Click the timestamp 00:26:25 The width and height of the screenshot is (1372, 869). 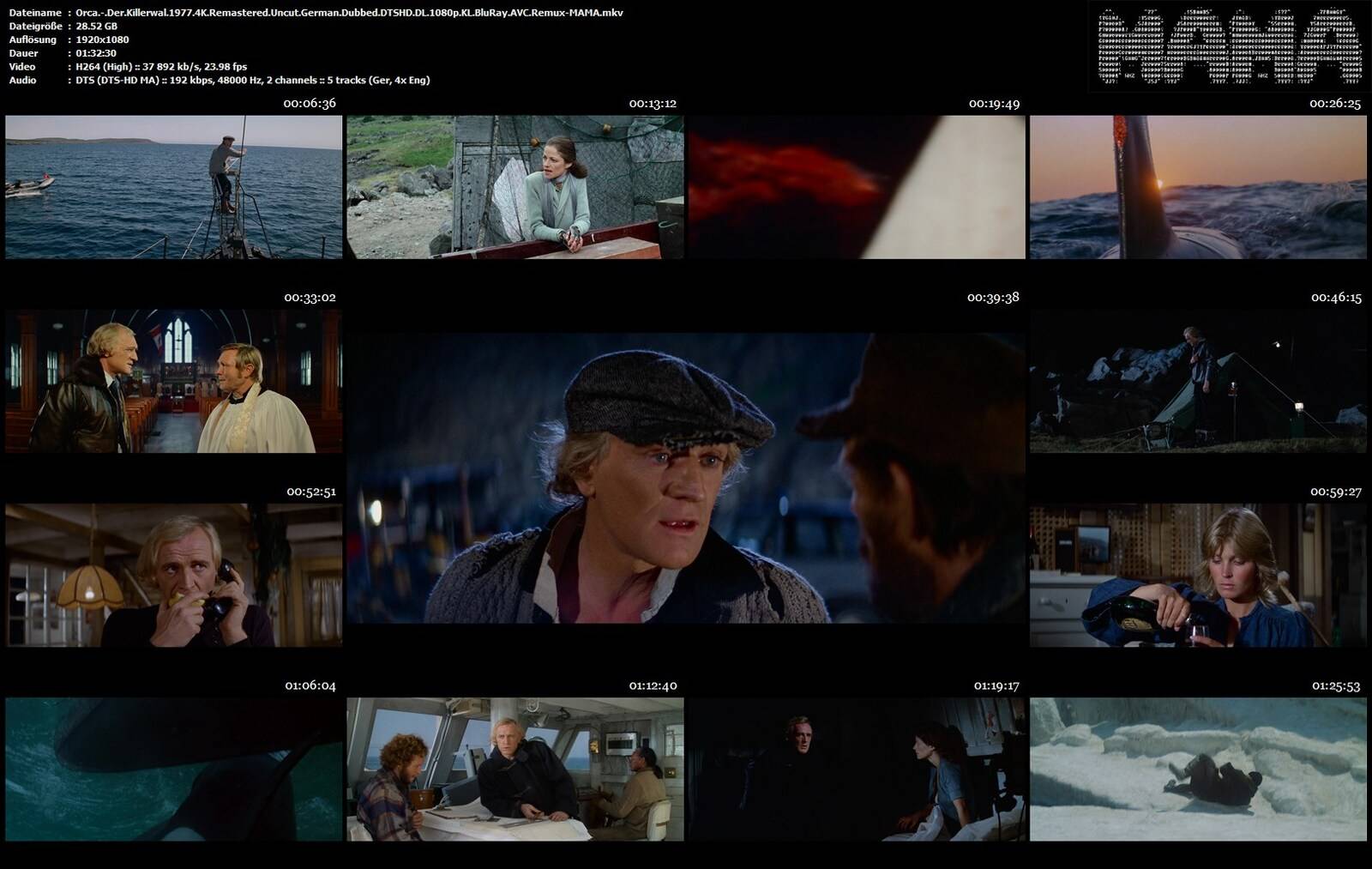coord(1335,103)
